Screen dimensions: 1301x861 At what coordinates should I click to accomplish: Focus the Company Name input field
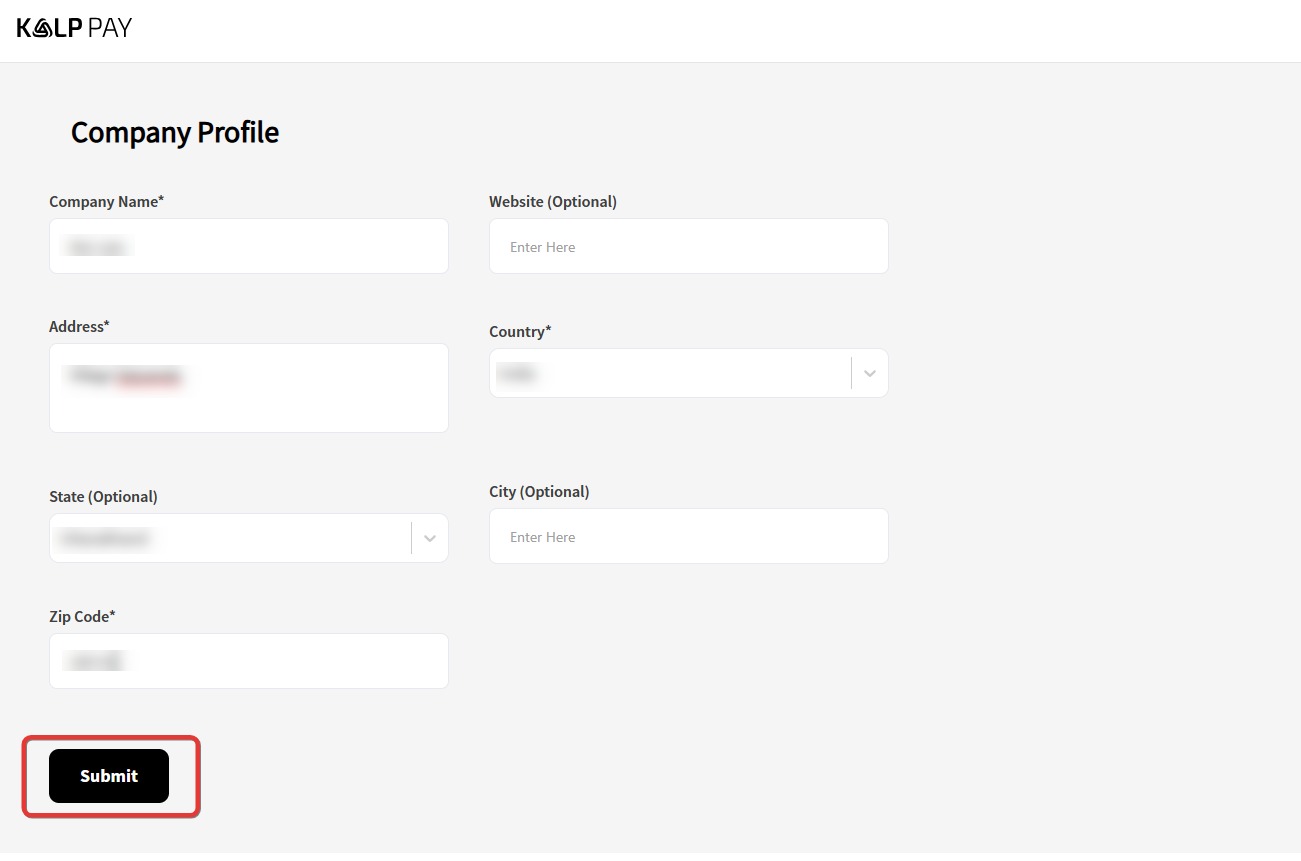pos(248,246)
